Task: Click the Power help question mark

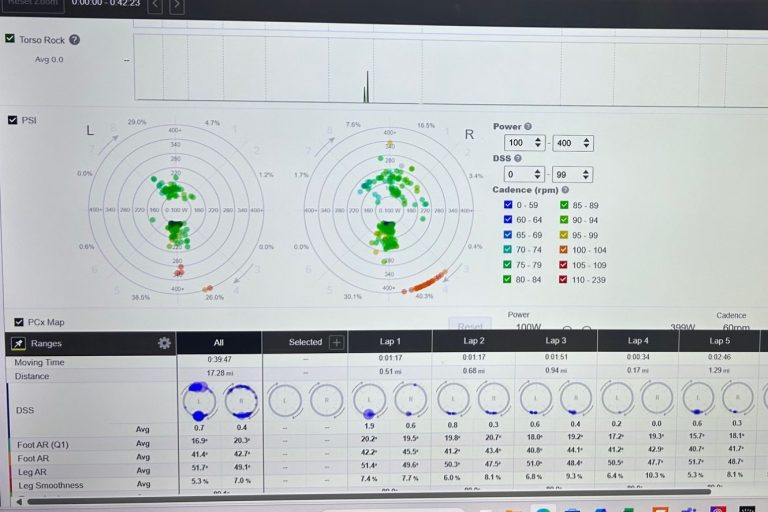Action: (528, 127)
